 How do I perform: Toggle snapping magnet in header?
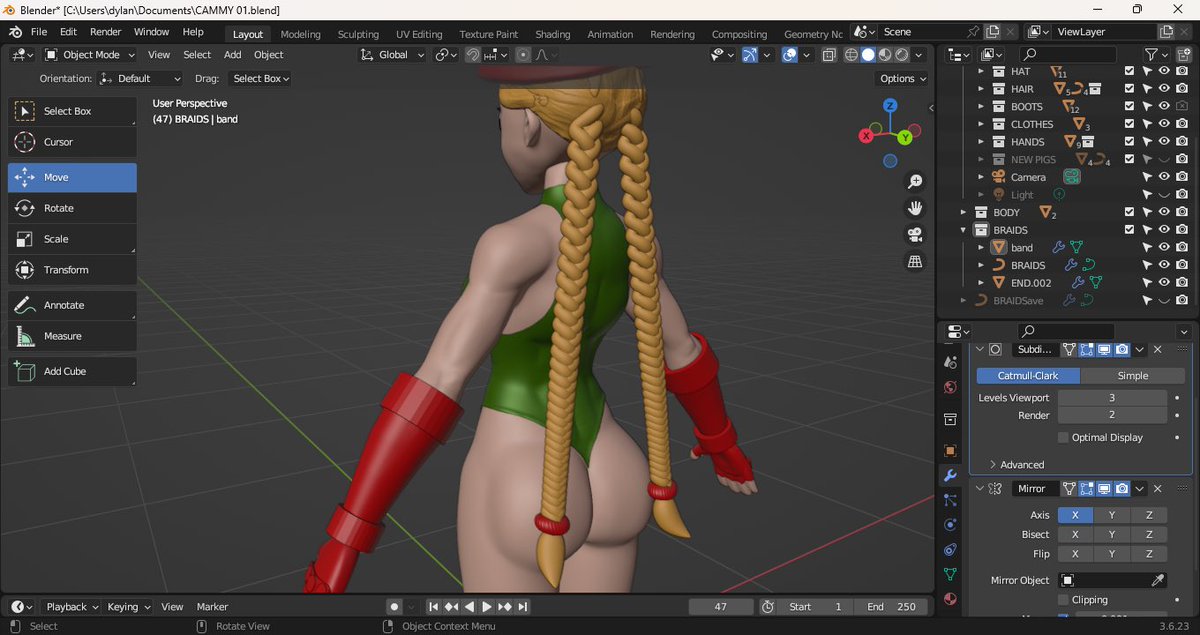tap(472, 55)
